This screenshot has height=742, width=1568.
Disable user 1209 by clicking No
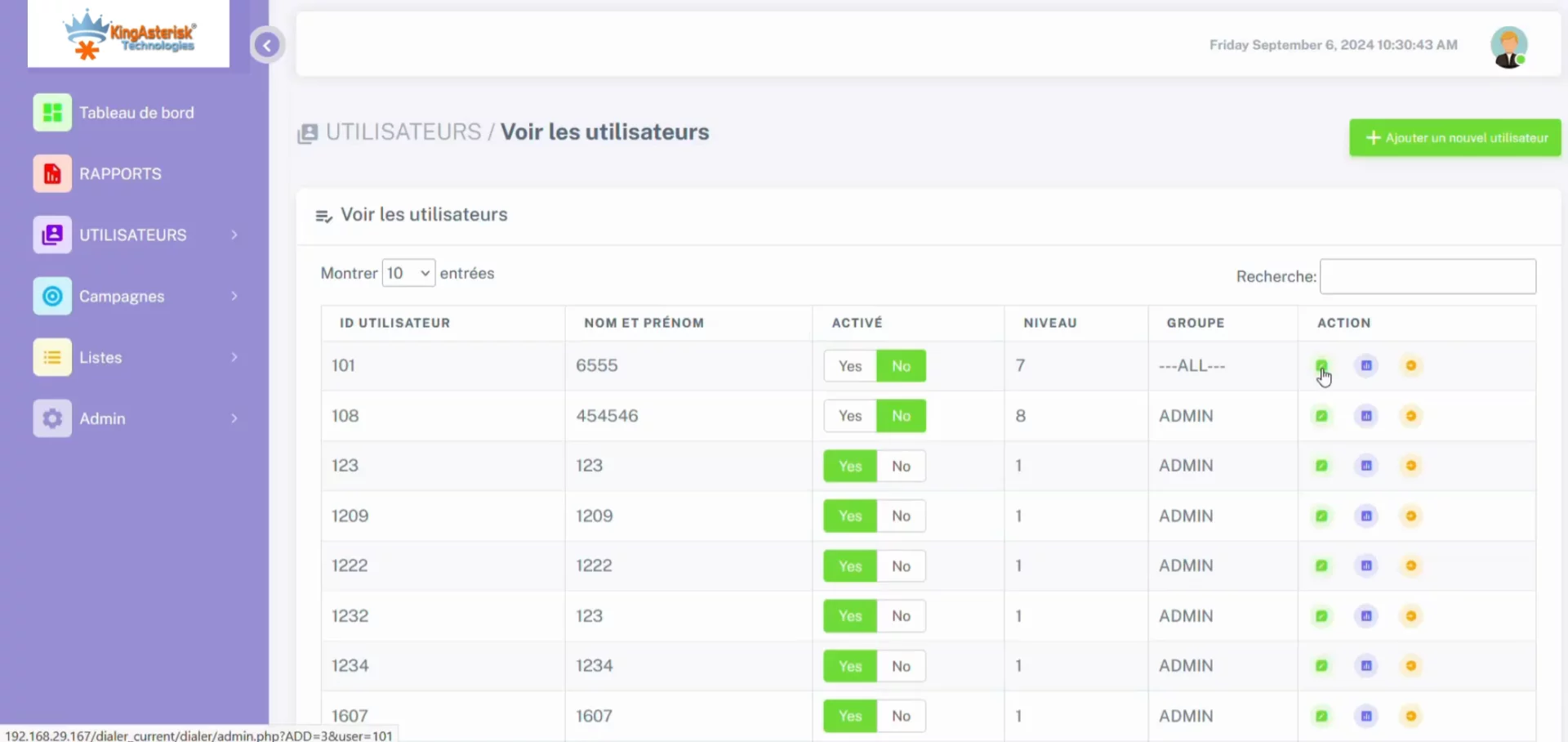click(x=901, y=516)
